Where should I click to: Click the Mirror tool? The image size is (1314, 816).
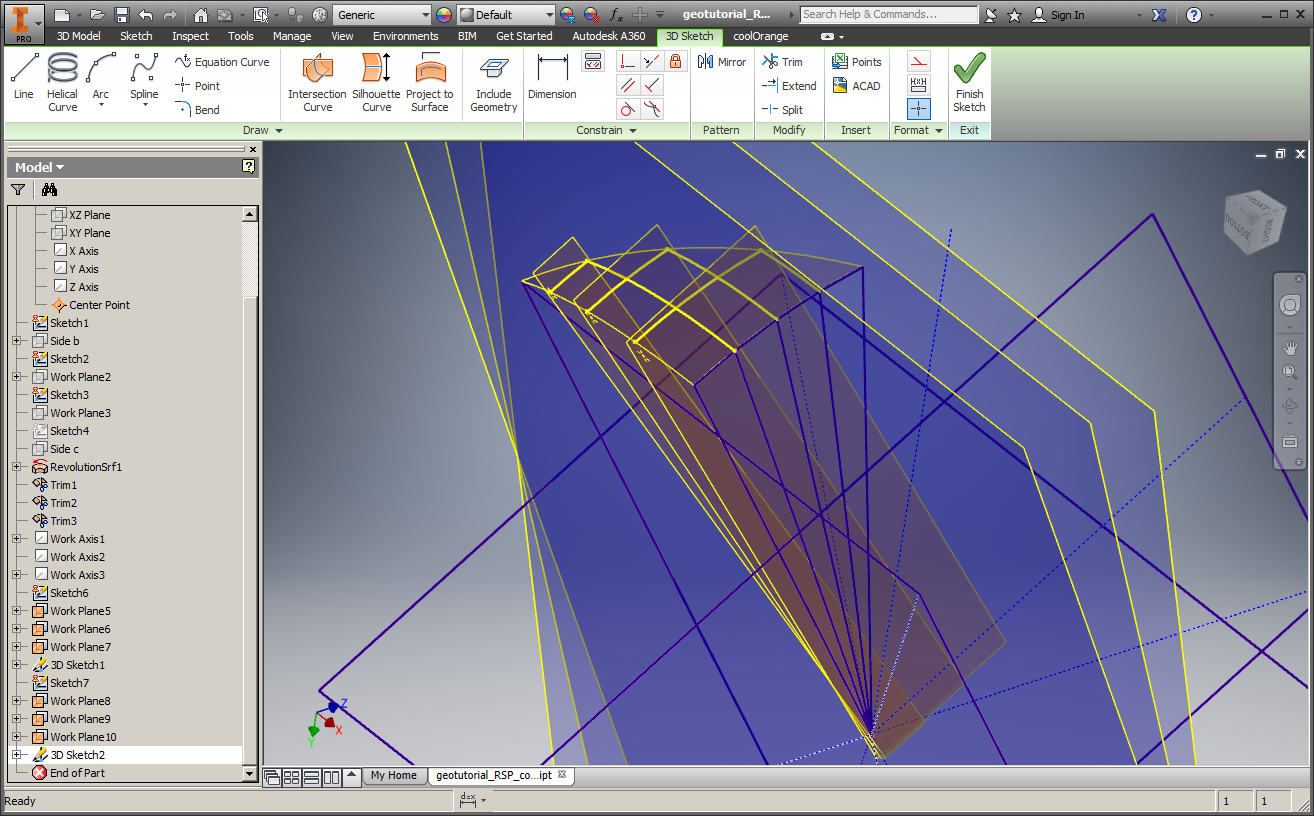tap(722, 62)
